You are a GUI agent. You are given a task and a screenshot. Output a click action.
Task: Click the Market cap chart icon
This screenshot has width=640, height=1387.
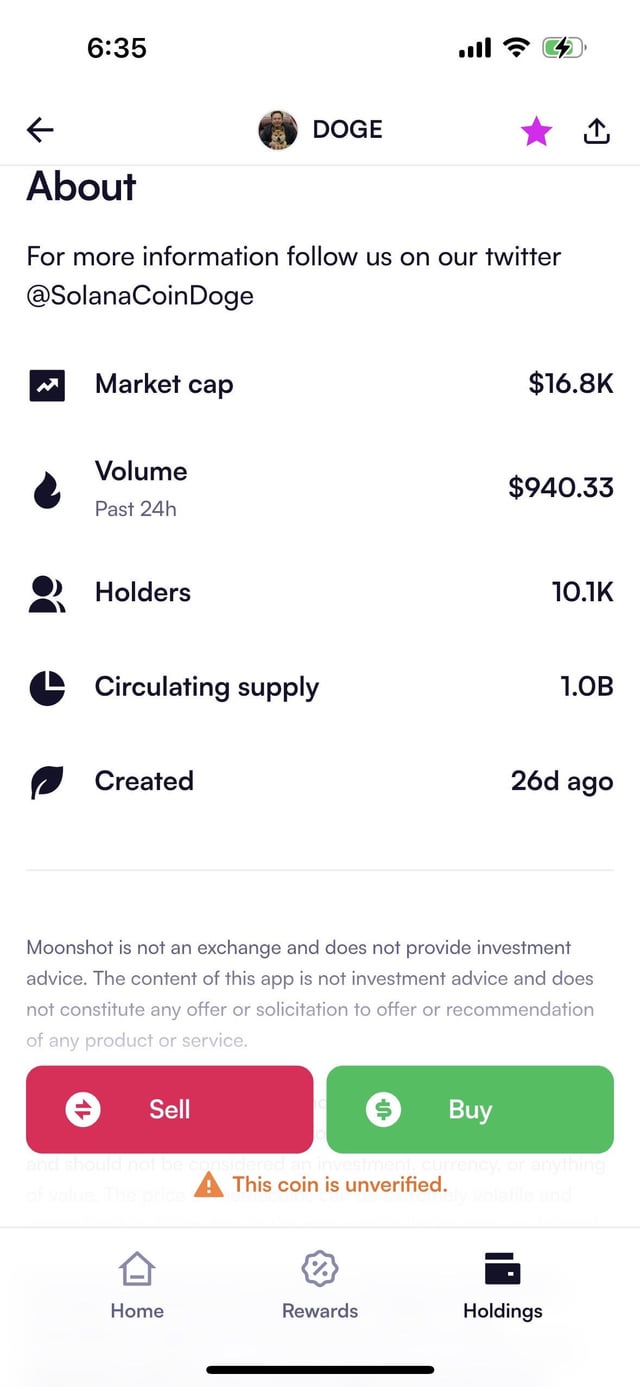pyautogui.click(x=47, y=385)
